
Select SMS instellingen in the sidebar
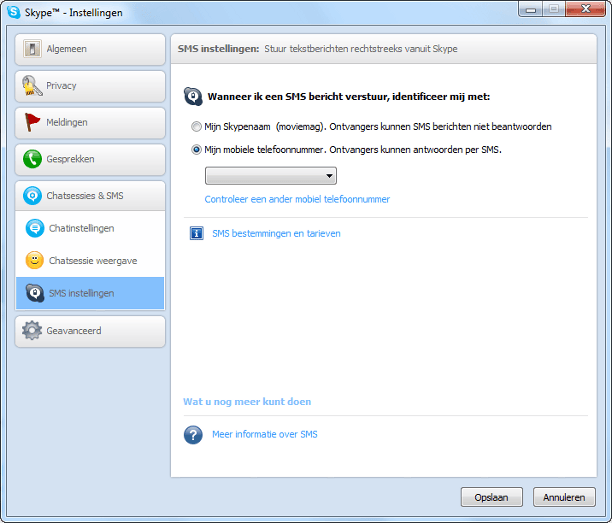(90, 293)
